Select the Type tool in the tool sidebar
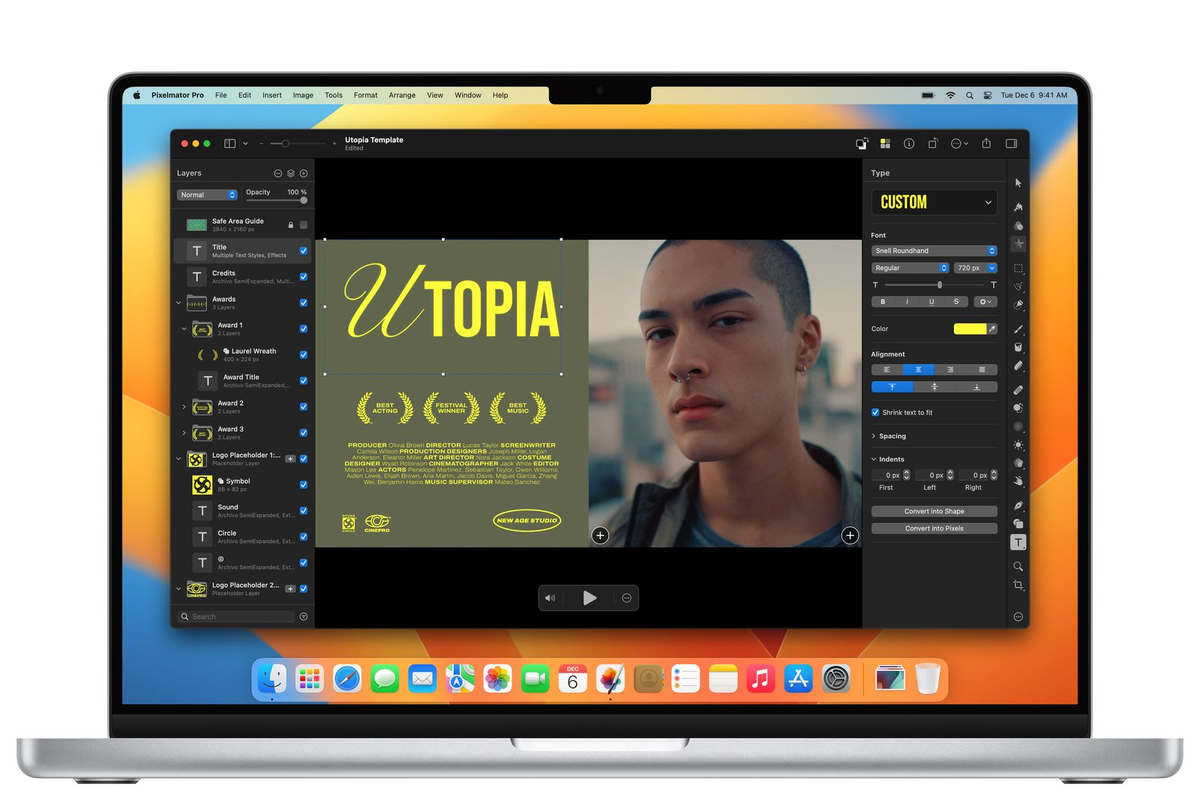1200x791 pixels. 1018,542
